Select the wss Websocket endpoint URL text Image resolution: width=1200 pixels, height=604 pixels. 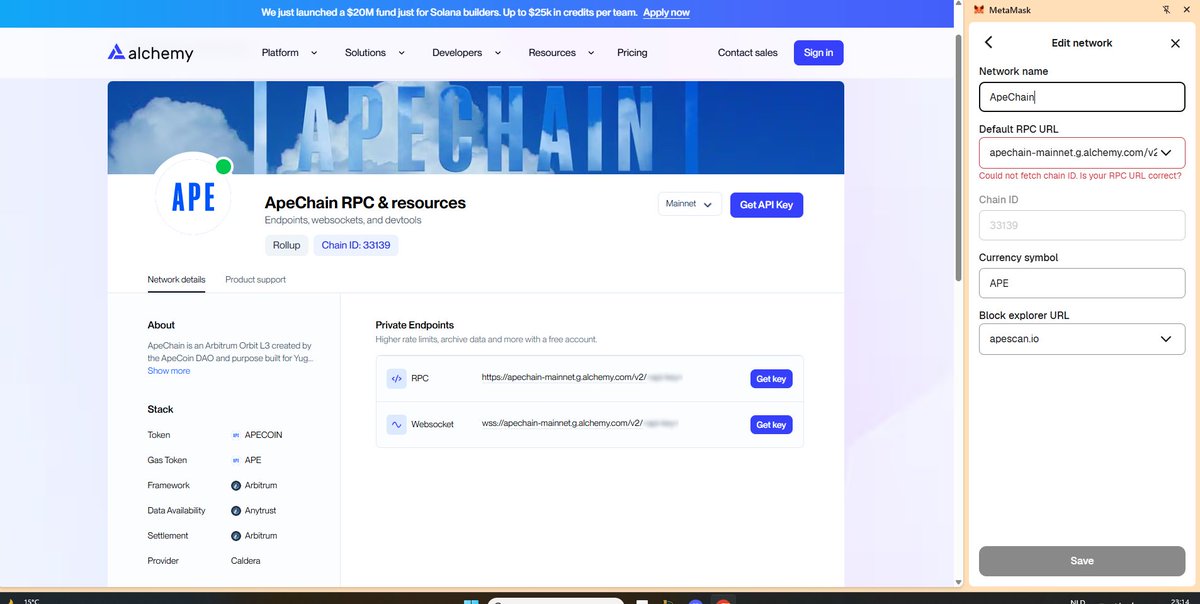coord(564,424)
